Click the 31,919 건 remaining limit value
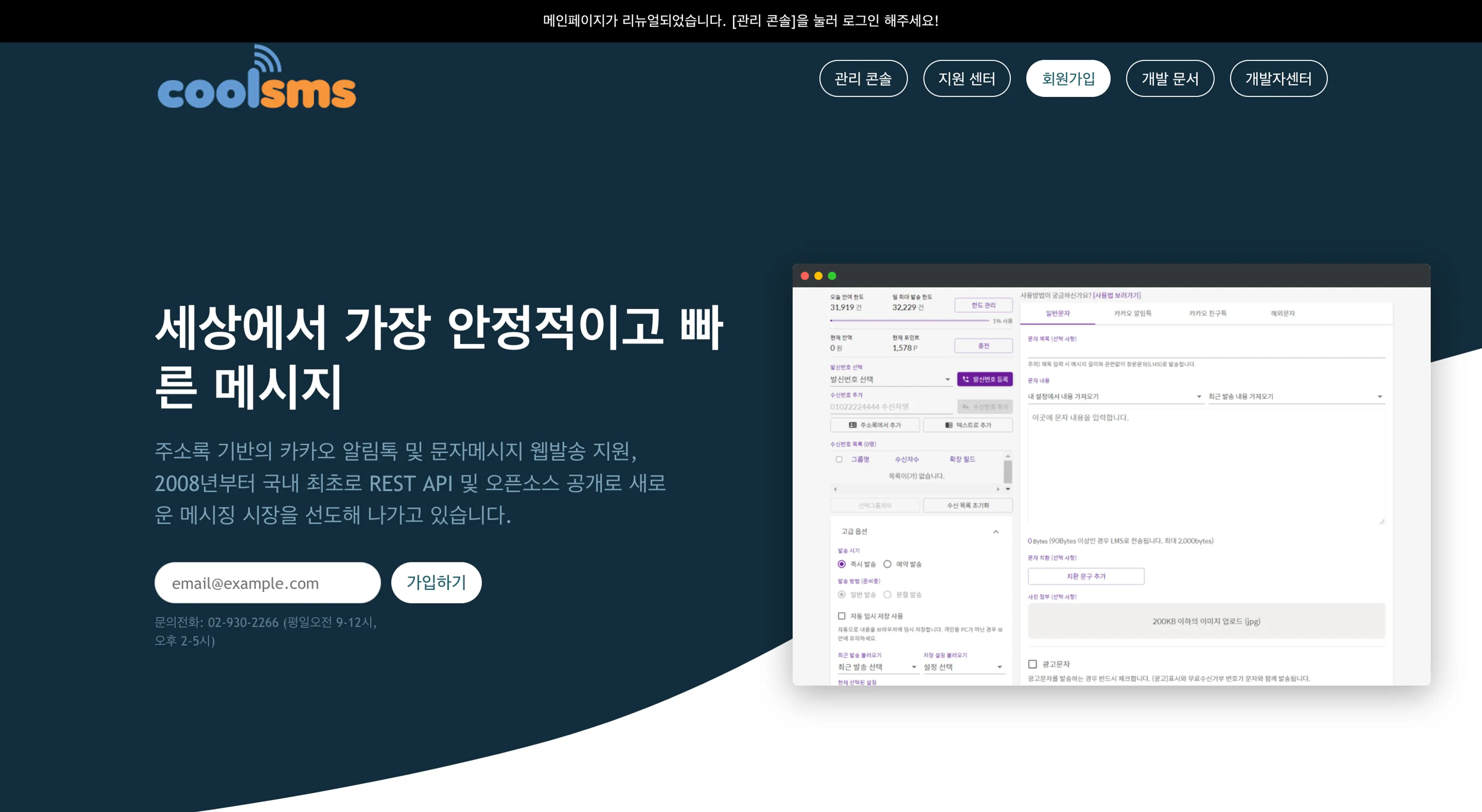The width and height of the screenshot is (1482, 812). pos(846,307)
